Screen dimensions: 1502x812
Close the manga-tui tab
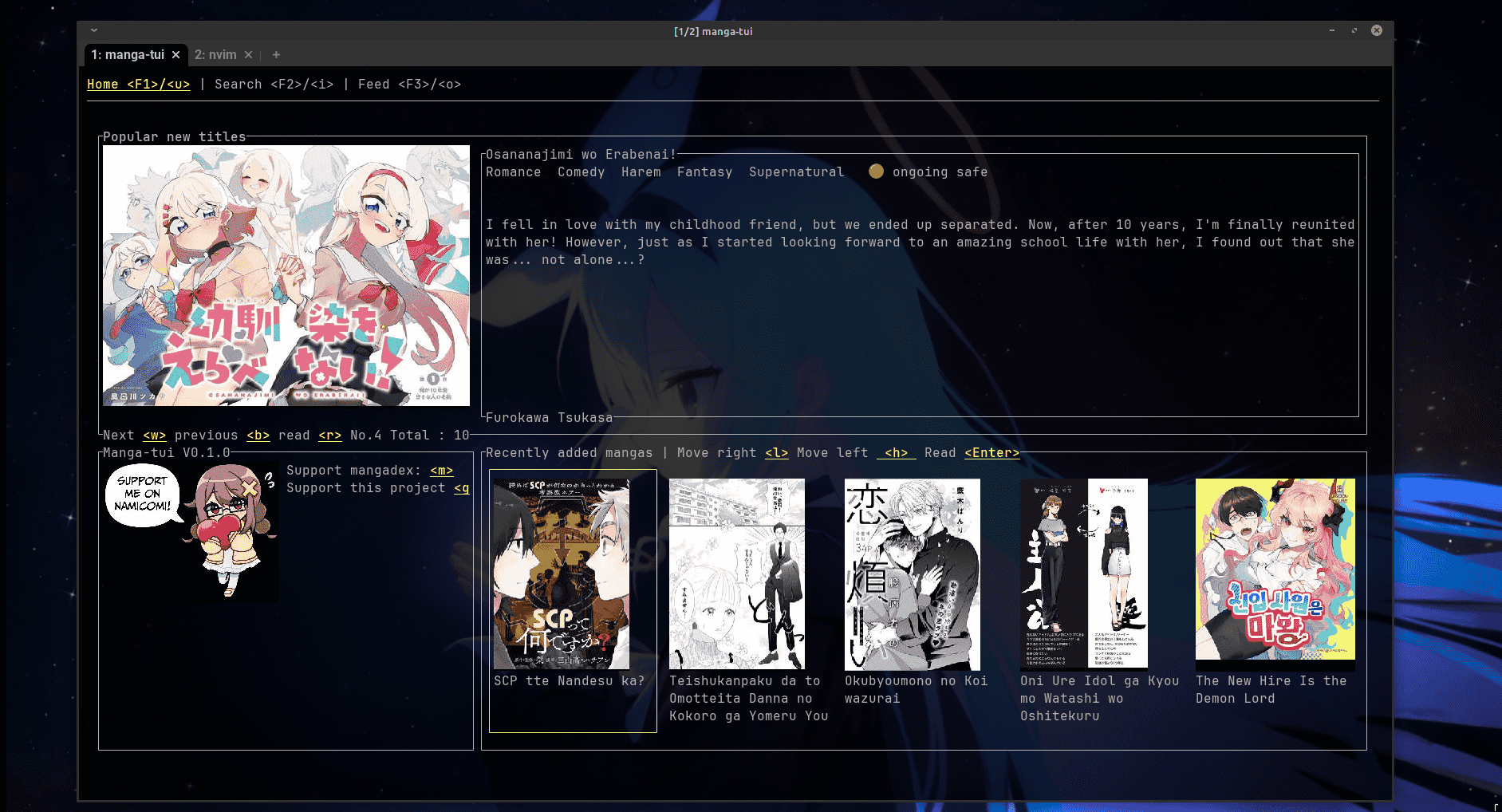coord(175,55)
